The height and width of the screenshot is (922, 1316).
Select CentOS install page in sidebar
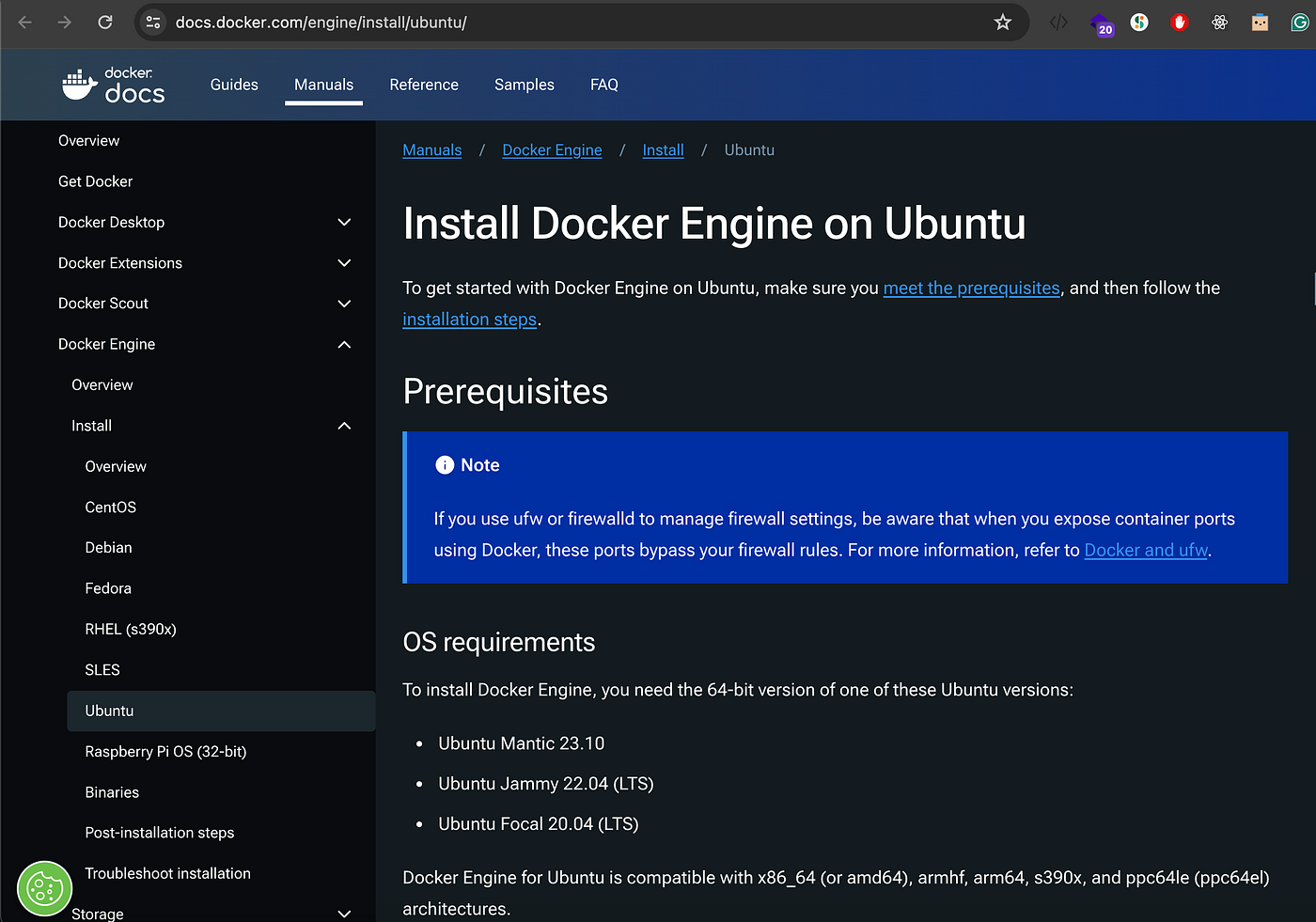[110, 508]
